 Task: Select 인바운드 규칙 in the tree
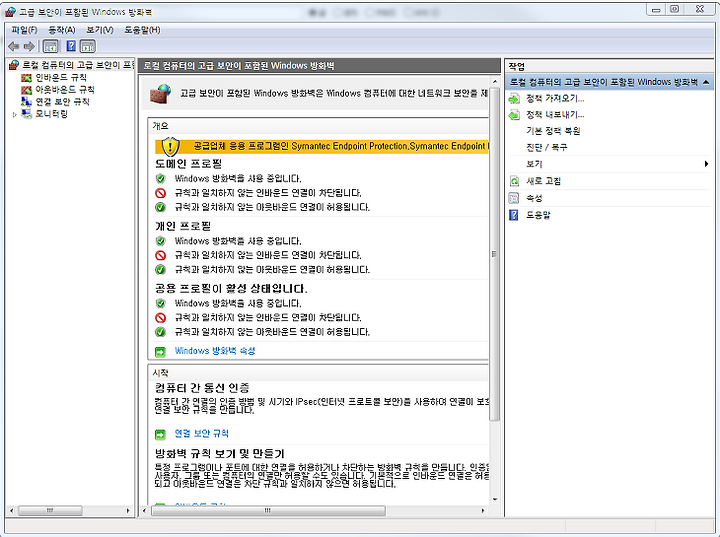tap(61, 77)
